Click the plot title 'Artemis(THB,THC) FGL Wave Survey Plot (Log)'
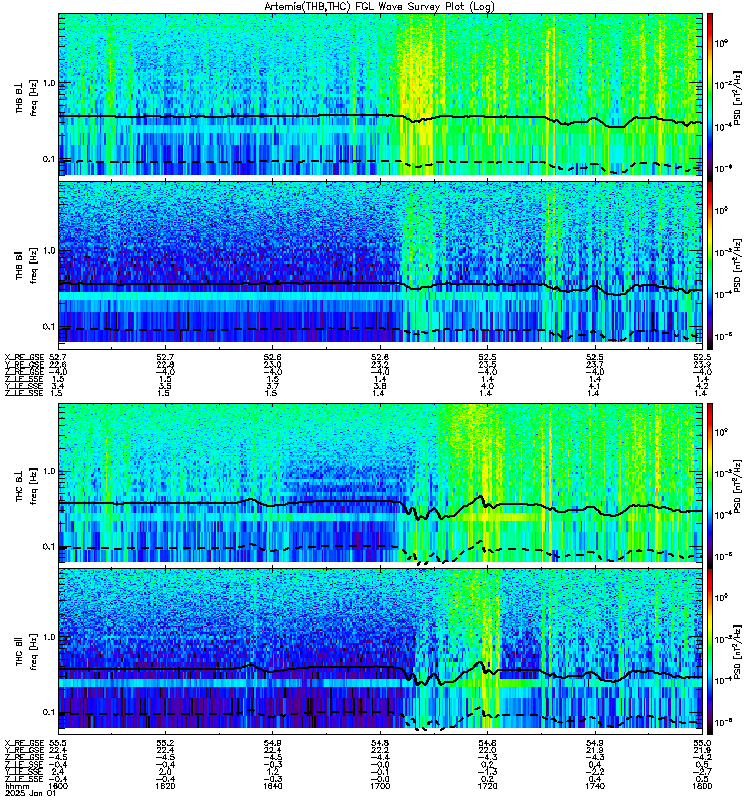Screen dimensions: 750x800 click(379, 7)
